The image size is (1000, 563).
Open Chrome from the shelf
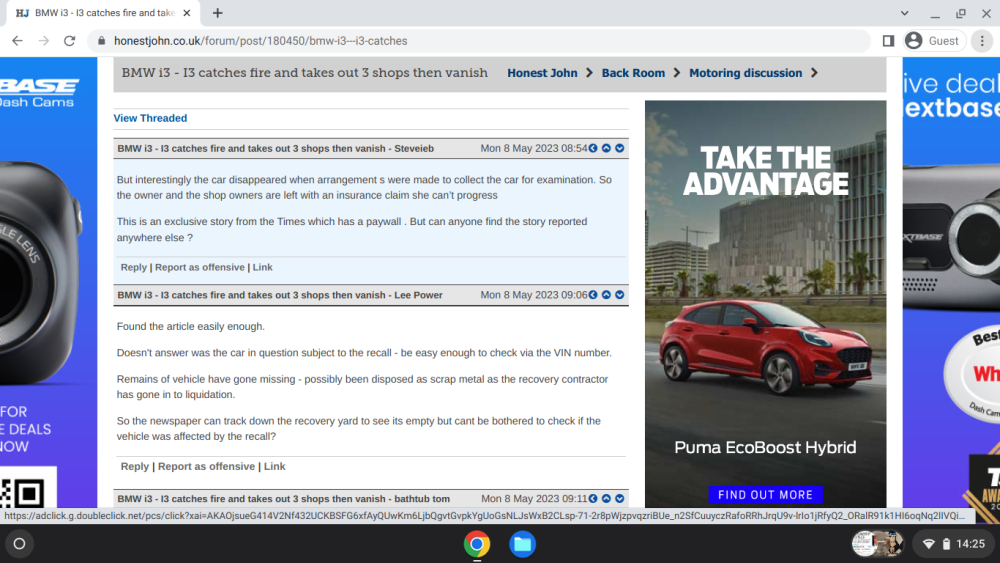click(476, 544)
